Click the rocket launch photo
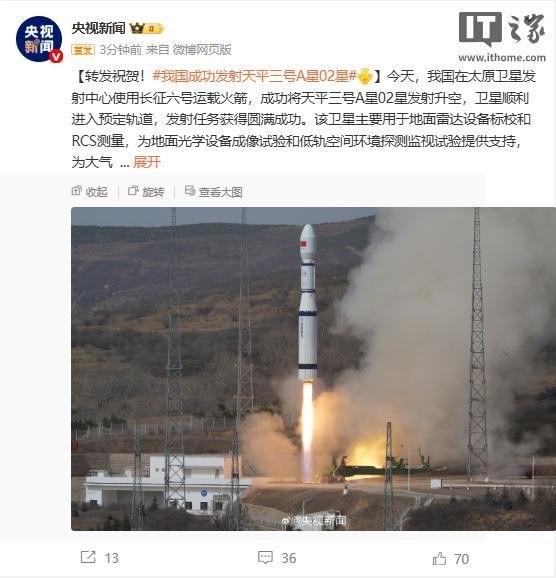 (313, 369)
